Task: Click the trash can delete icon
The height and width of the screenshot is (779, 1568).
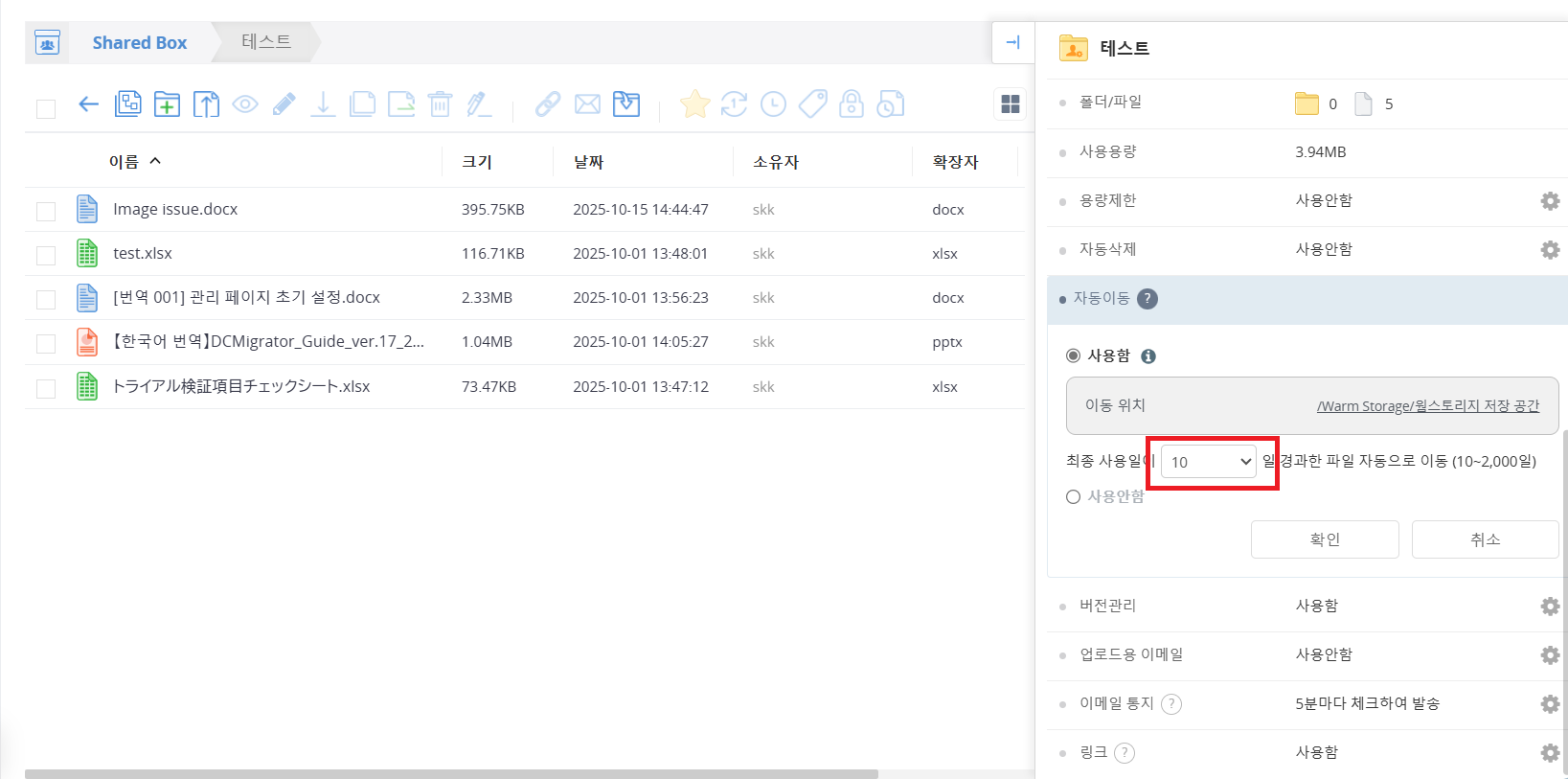Action: 440,104
